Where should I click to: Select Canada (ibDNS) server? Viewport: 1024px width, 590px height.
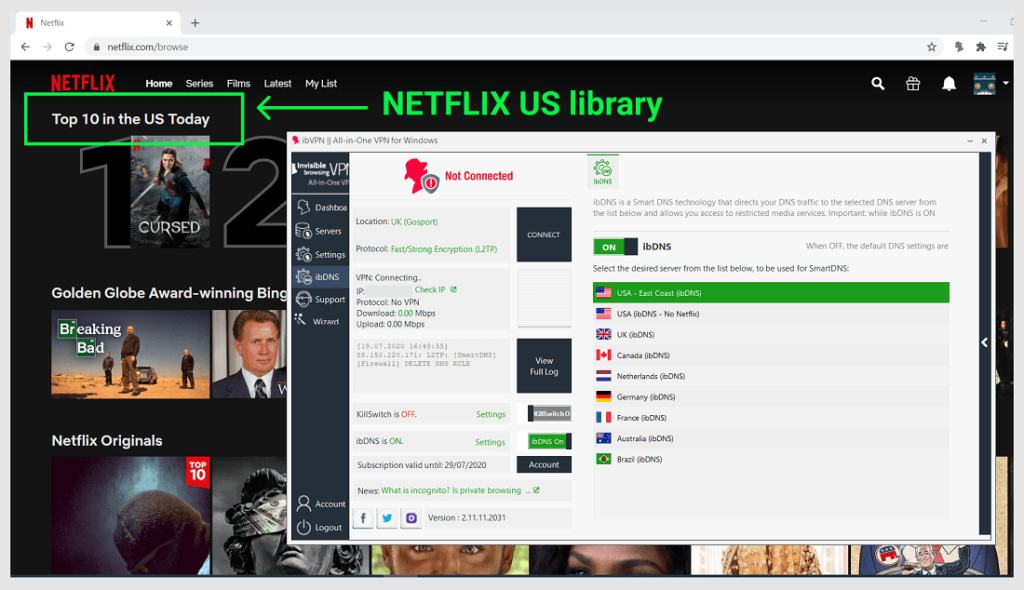point(771,355)
